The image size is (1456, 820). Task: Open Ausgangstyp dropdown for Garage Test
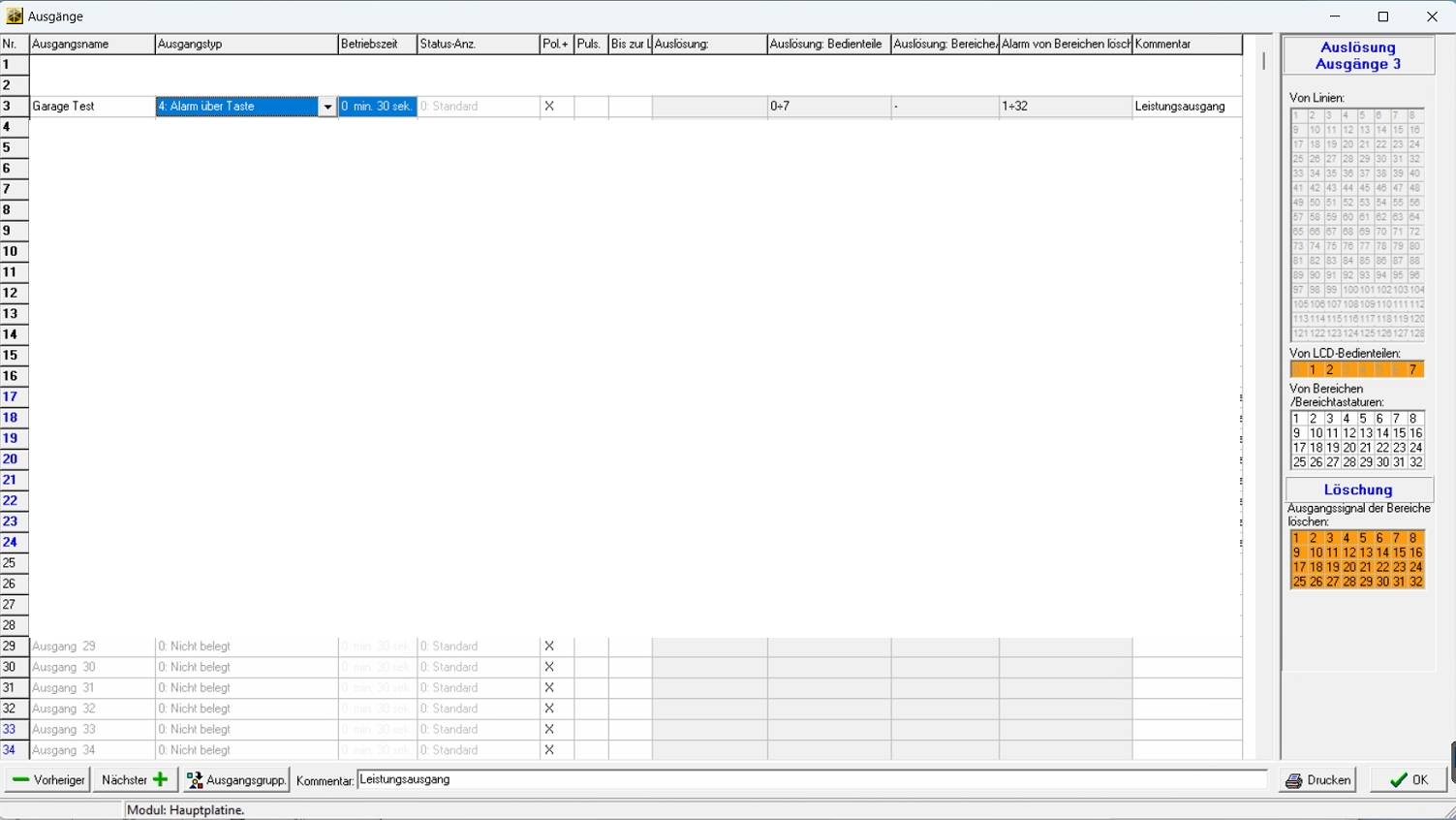(x=327, y=107)
